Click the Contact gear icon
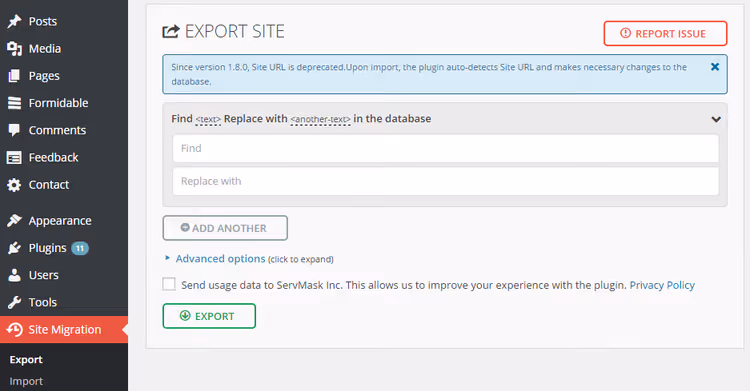This screenshot has height=391, width=750. [x=14, y=185]
